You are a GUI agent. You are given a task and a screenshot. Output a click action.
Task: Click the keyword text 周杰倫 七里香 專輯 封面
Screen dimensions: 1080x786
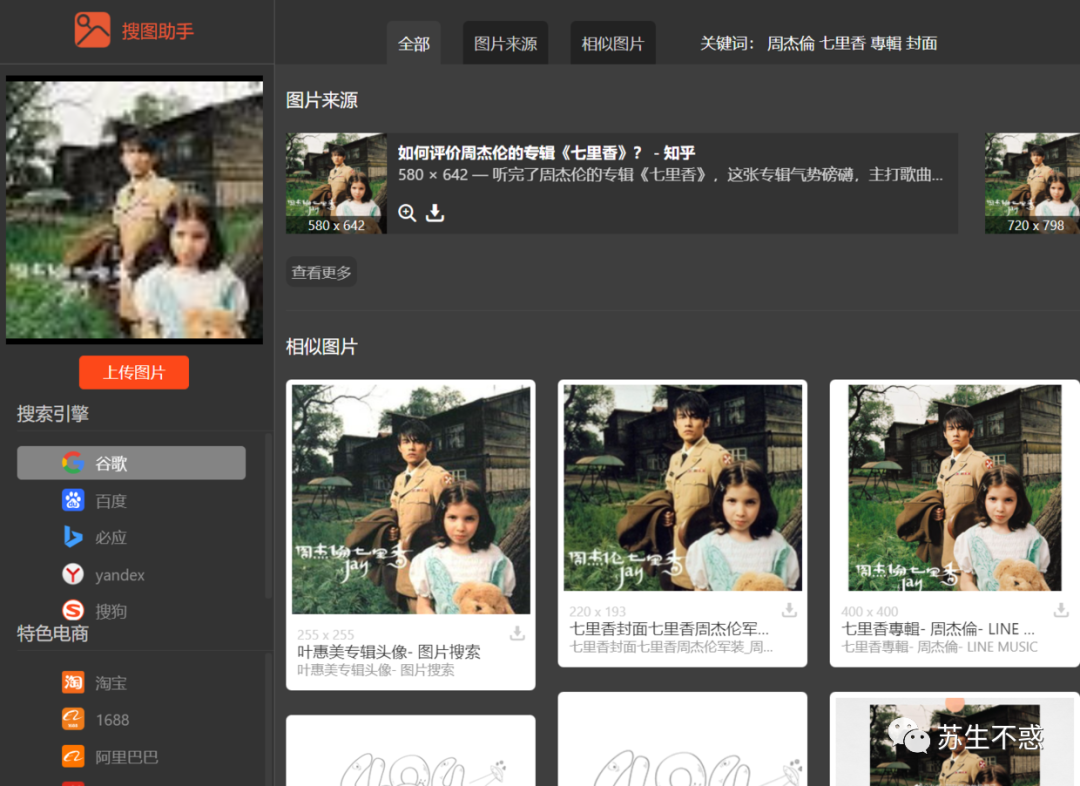(x=852, y=43)
